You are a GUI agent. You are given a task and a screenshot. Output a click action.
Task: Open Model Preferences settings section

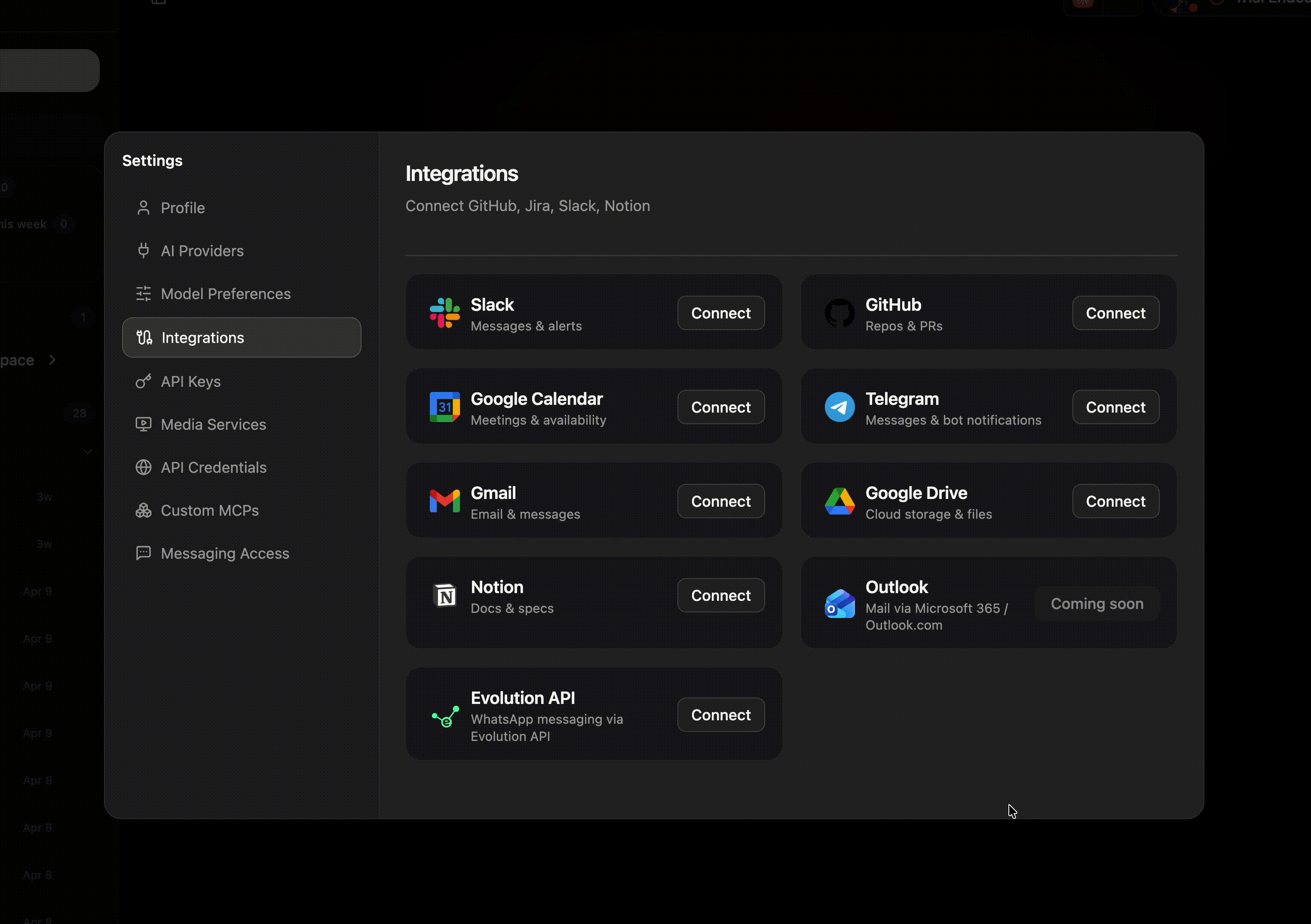242,294
